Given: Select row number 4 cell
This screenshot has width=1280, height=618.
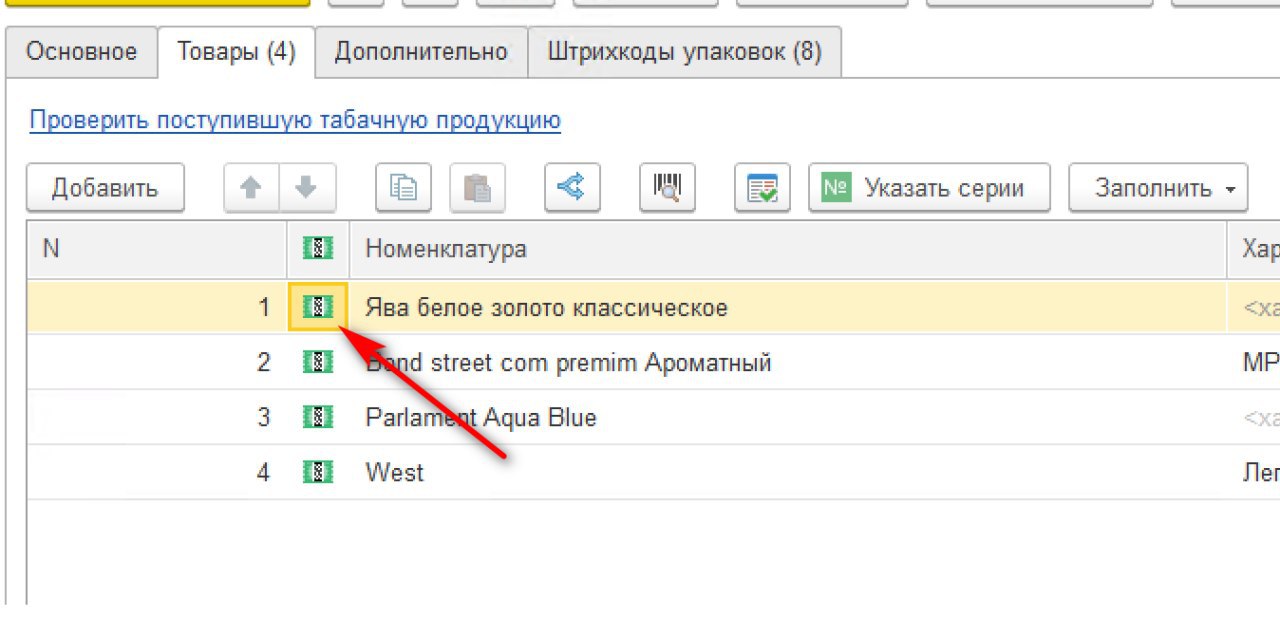Looking at the screenshot, I should pyautogui.click(x=157, y=472).
